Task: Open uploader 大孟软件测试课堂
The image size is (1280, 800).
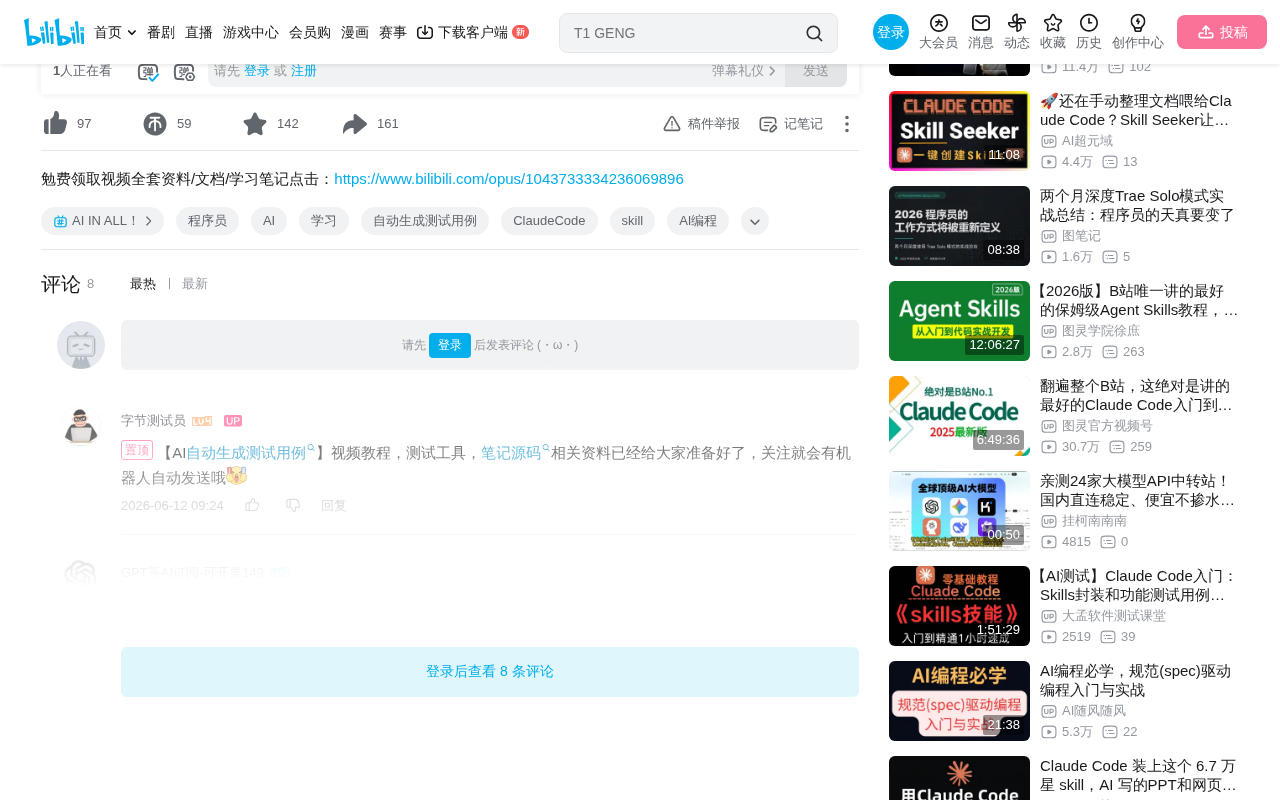Action: [x=1114, y=616]
